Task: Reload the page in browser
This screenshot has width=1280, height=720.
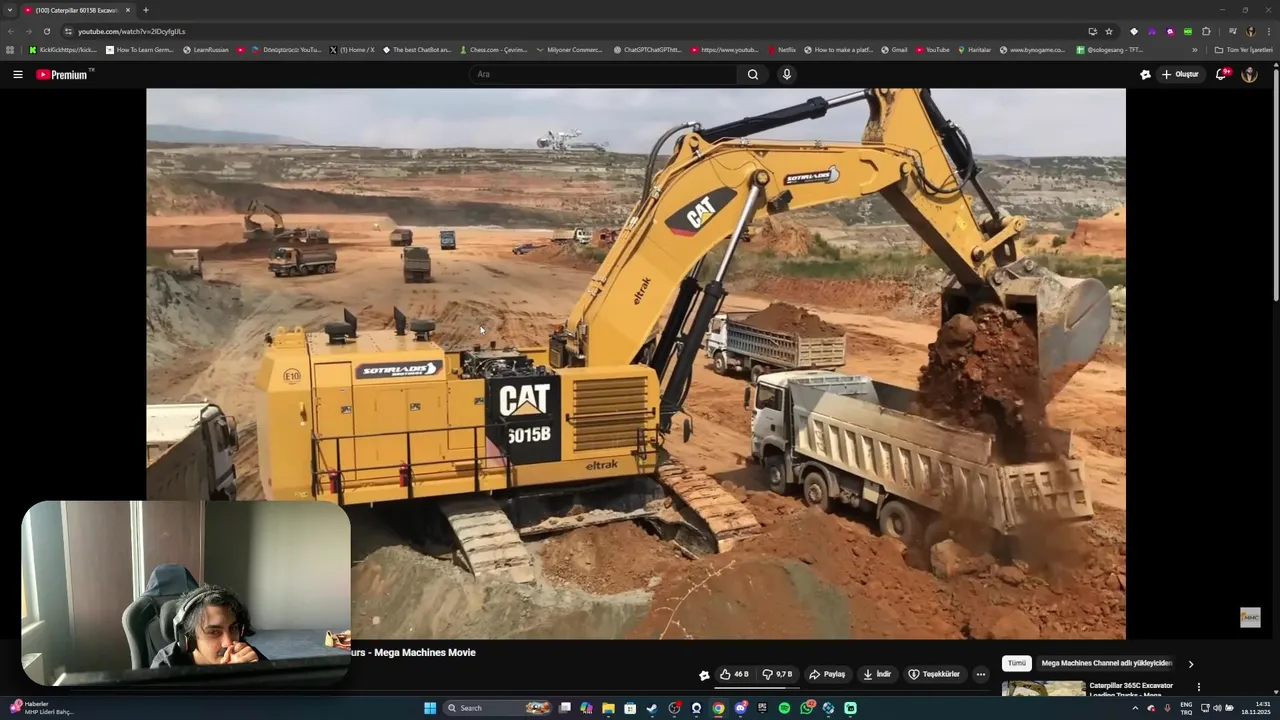Action: click(x=46, y=31)
